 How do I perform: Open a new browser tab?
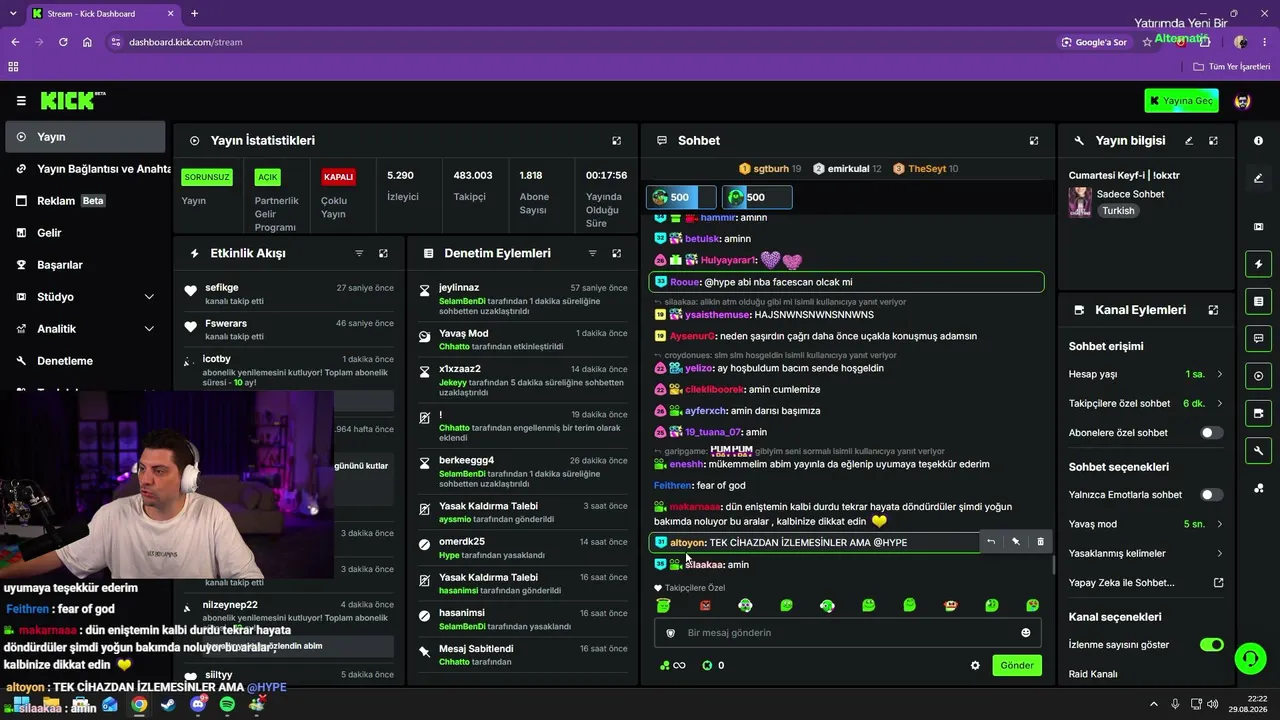point(194,14)
